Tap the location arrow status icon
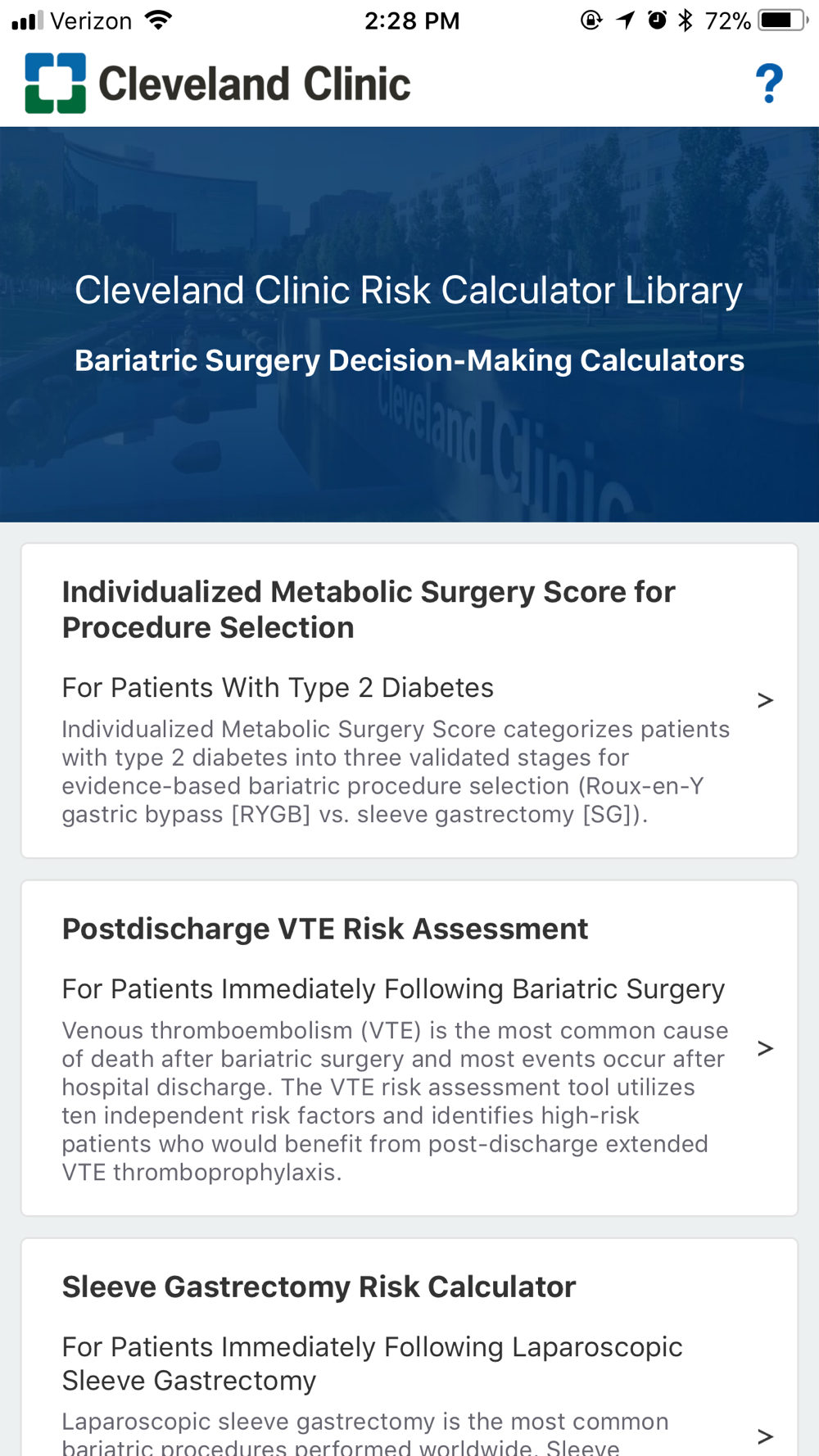This screenshot has height=1456, width=819. pos(626,20)
